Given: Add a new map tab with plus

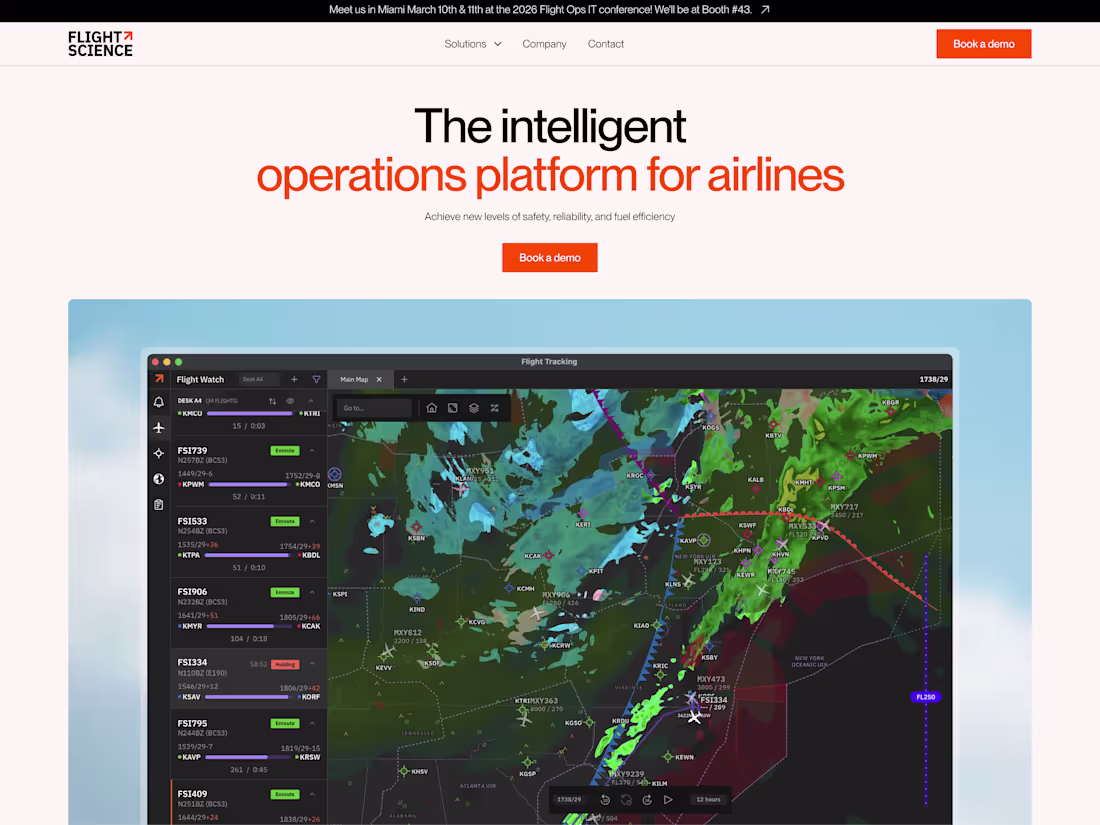Looking at the screenshot, I should pyautogui.click(x=404, y=380).
